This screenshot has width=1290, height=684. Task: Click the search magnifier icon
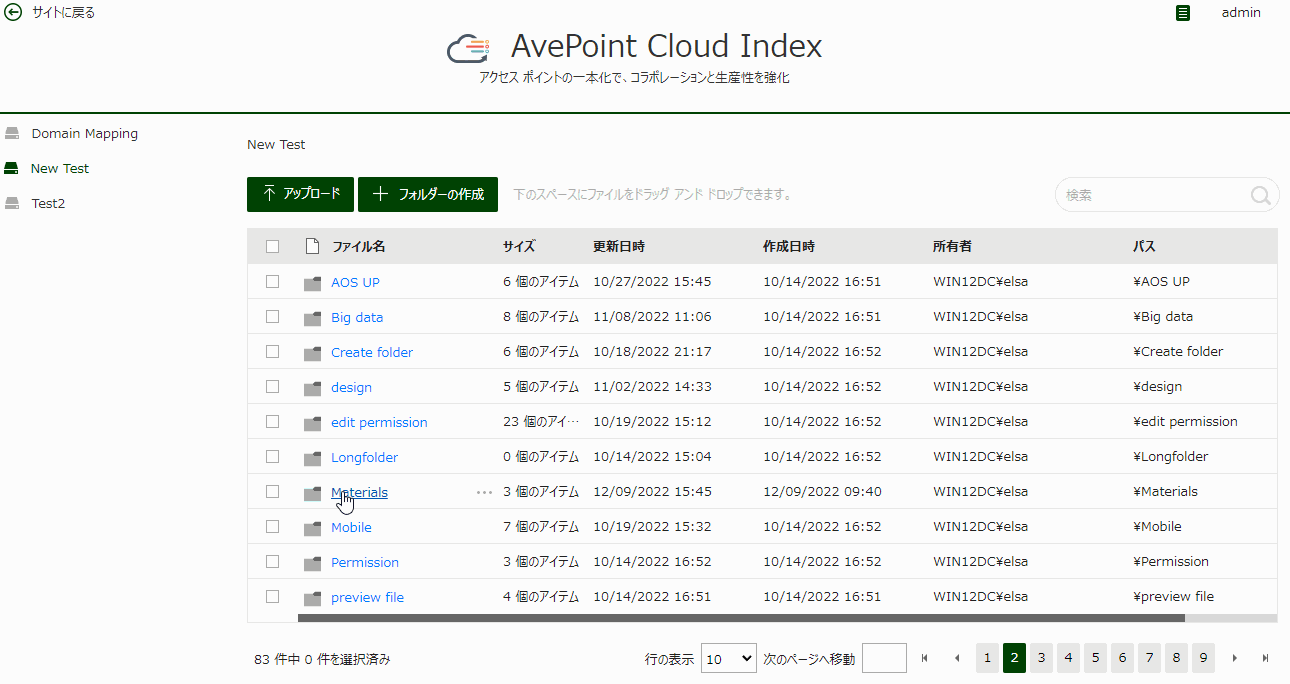[1261, 195]
